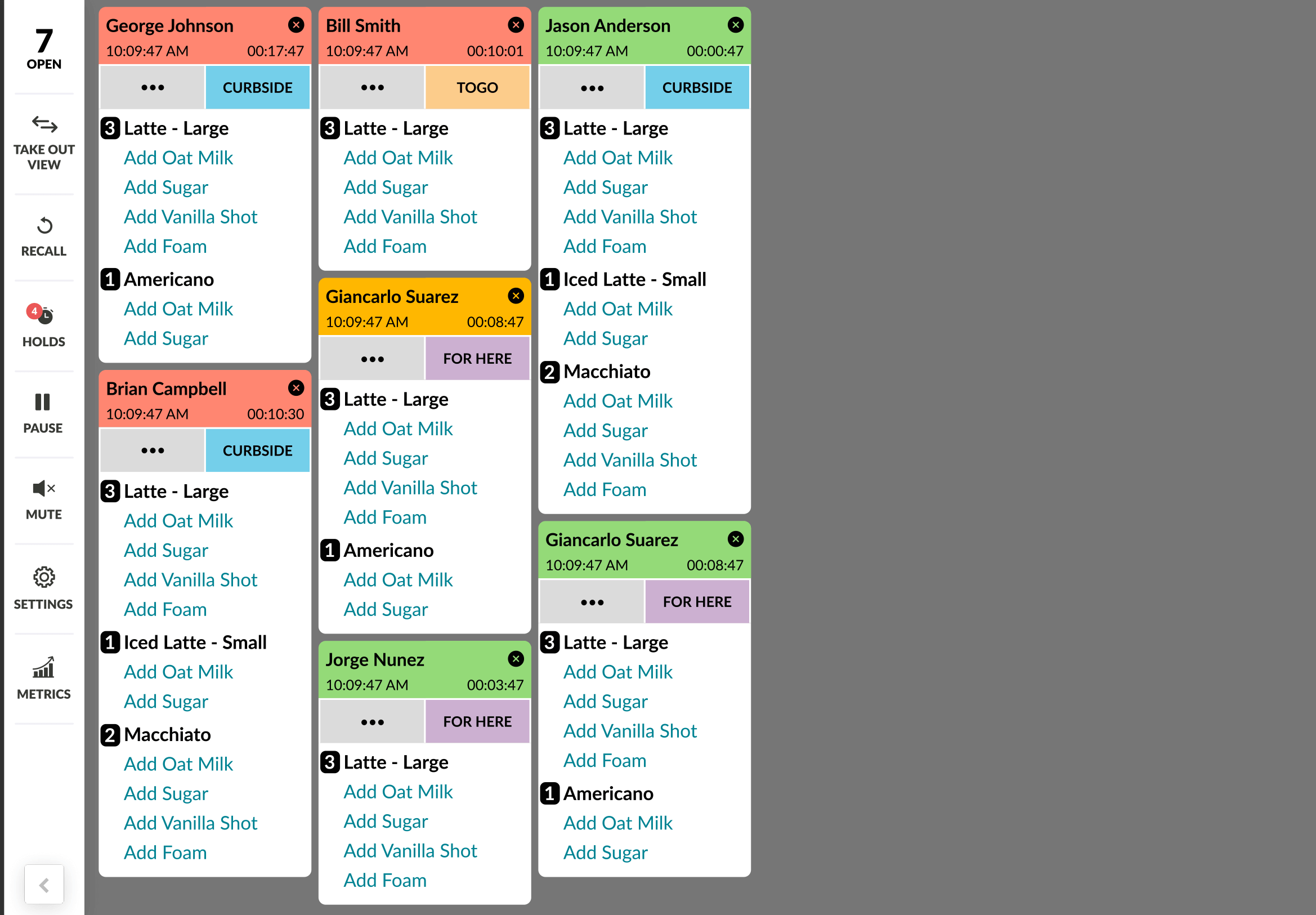
Task: Dismiss George Johnson's order ticket
Action: [296, 25]
